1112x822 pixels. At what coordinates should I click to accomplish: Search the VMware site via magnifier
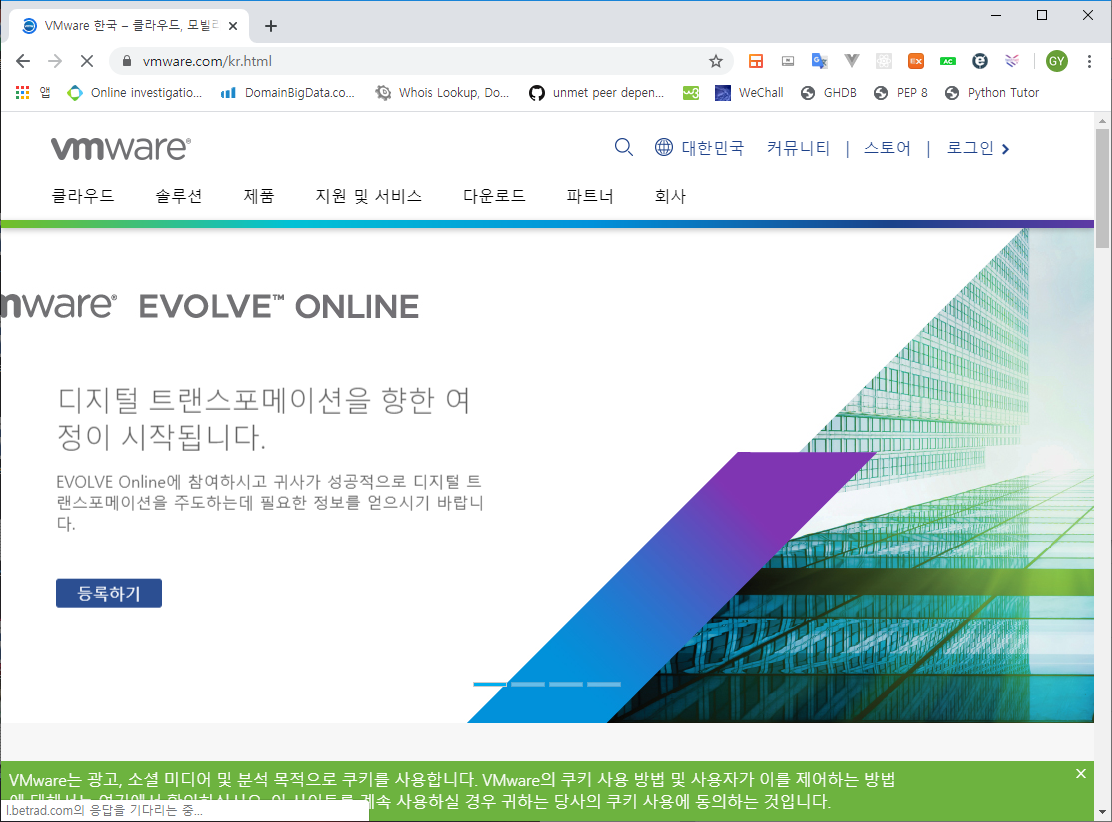tap(623, 147)
